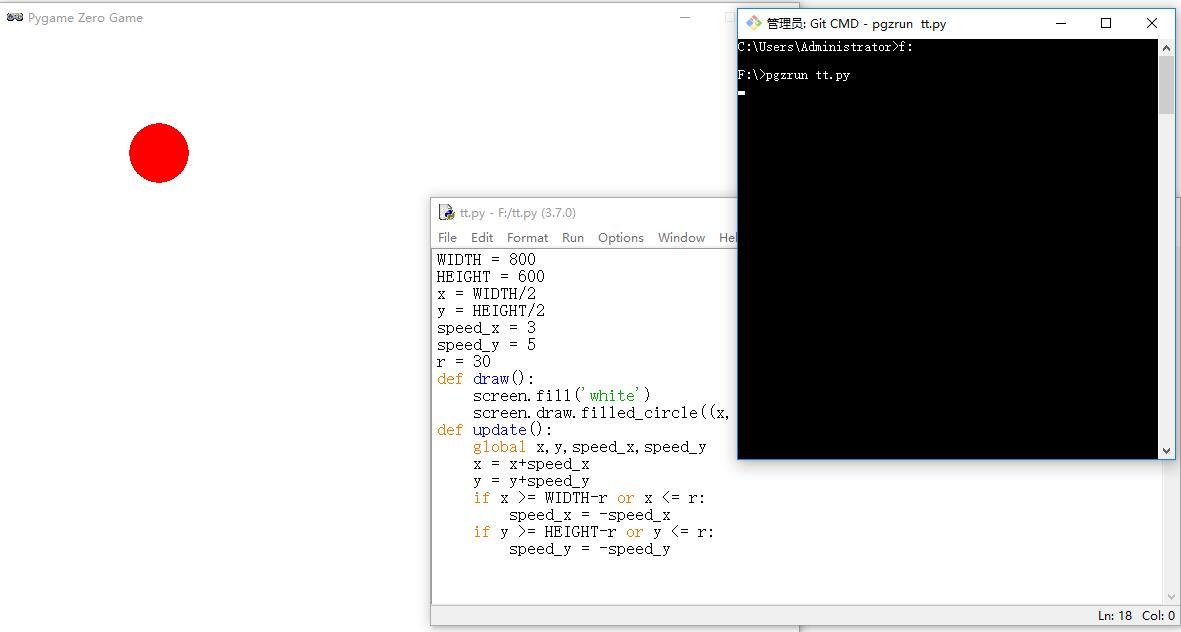
Task: Click the 'Pygame Zero Game' title text
Action: (85, 17)
